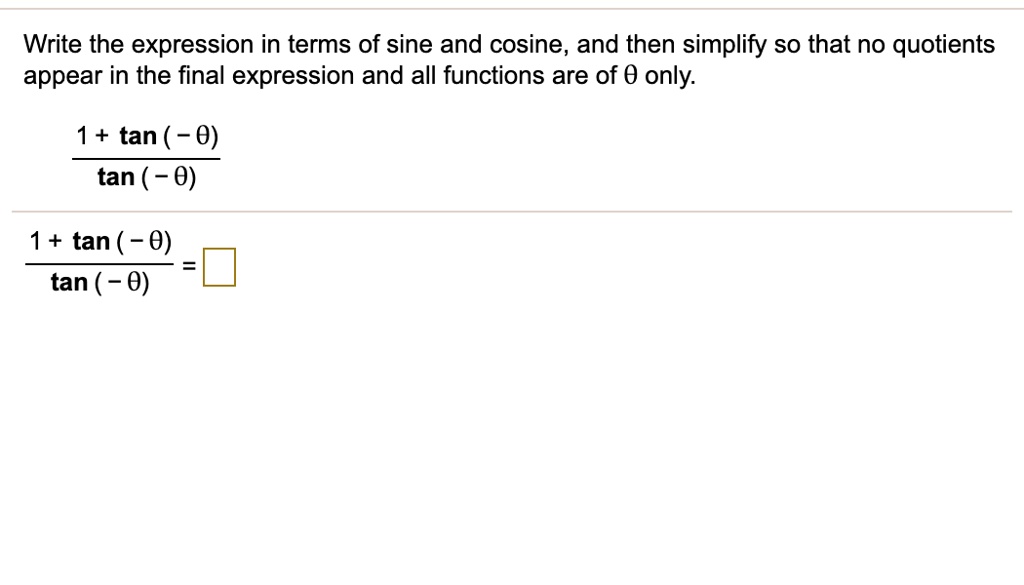Click "tan" in the lower fraction's denominator
Screen dimensions: 1024x585
(x=69, y=283)
